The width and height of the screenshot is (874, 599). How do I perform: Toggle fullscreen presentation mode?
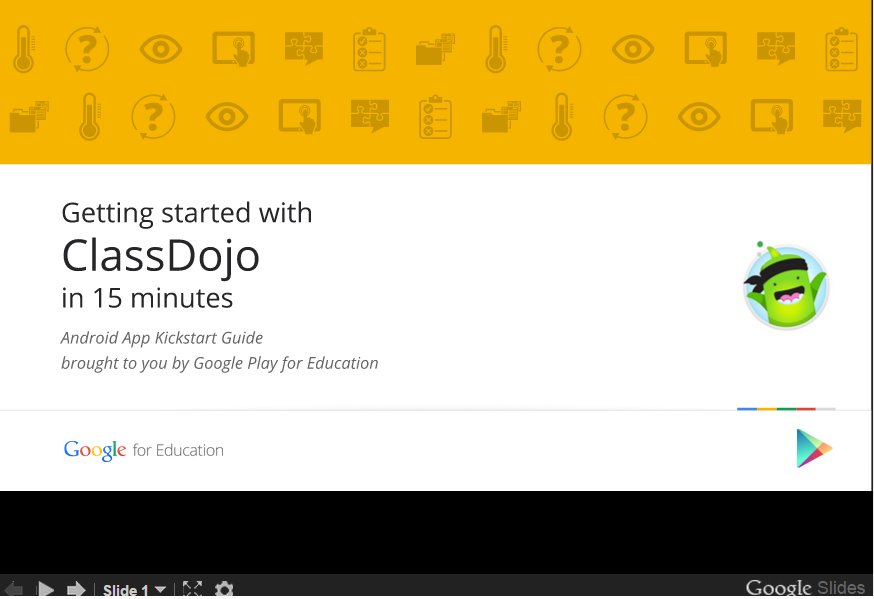pyautogui.click(x=192, y=589)
